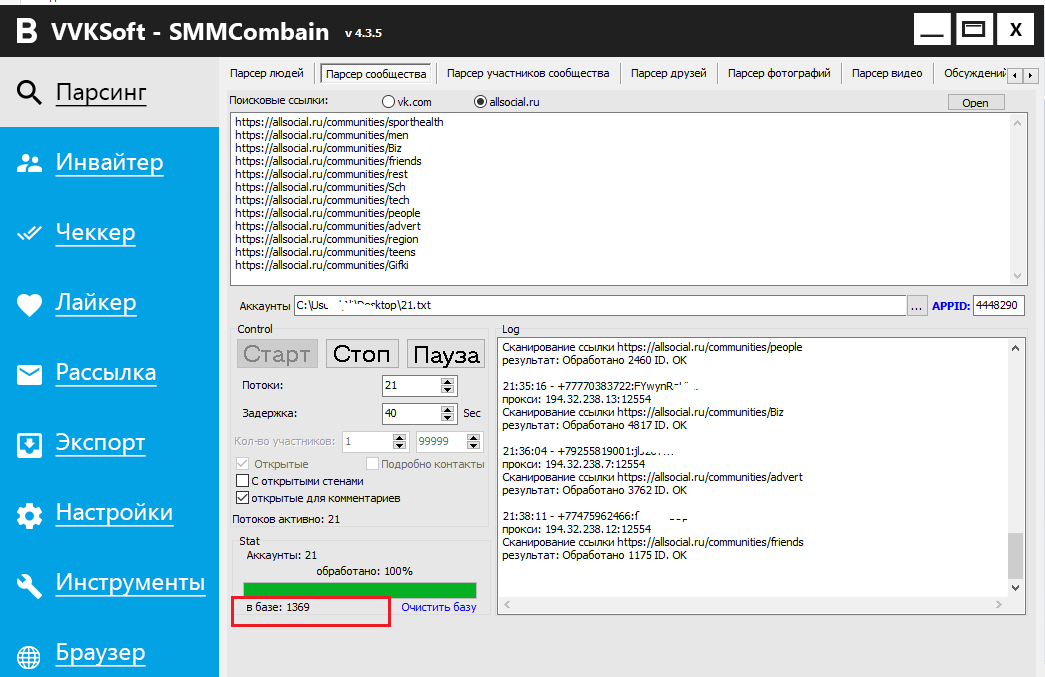Open the Парсер фотографий tab
Screen dimensions: 1045x677
coord(779,73)
